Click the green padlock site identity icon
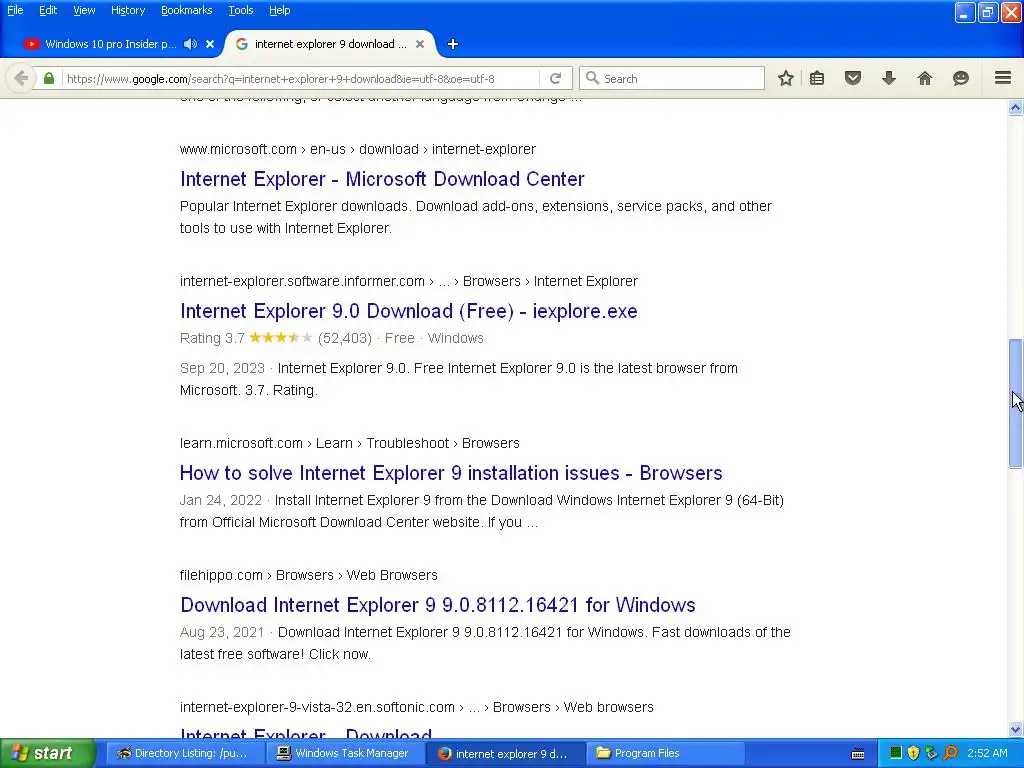1024x768 pixels. 49,78
